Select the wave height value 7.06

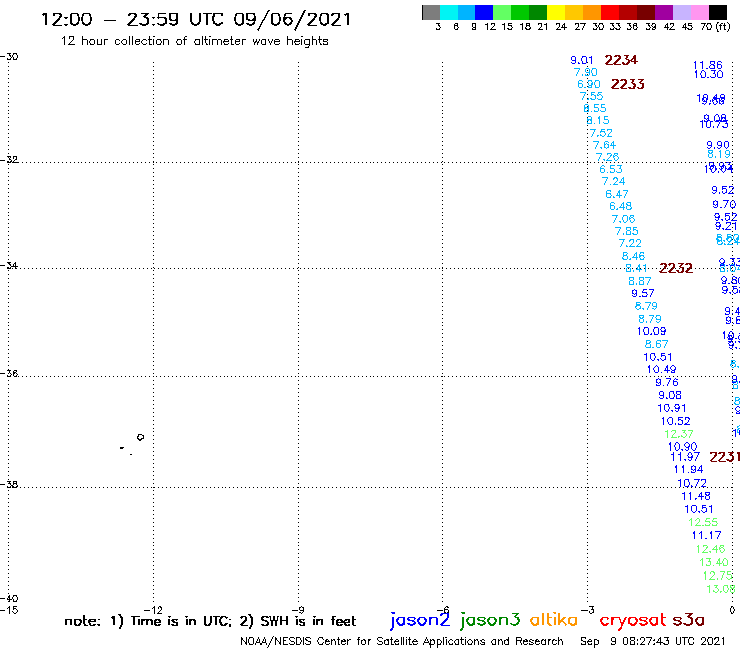click(x=623, y=219)
